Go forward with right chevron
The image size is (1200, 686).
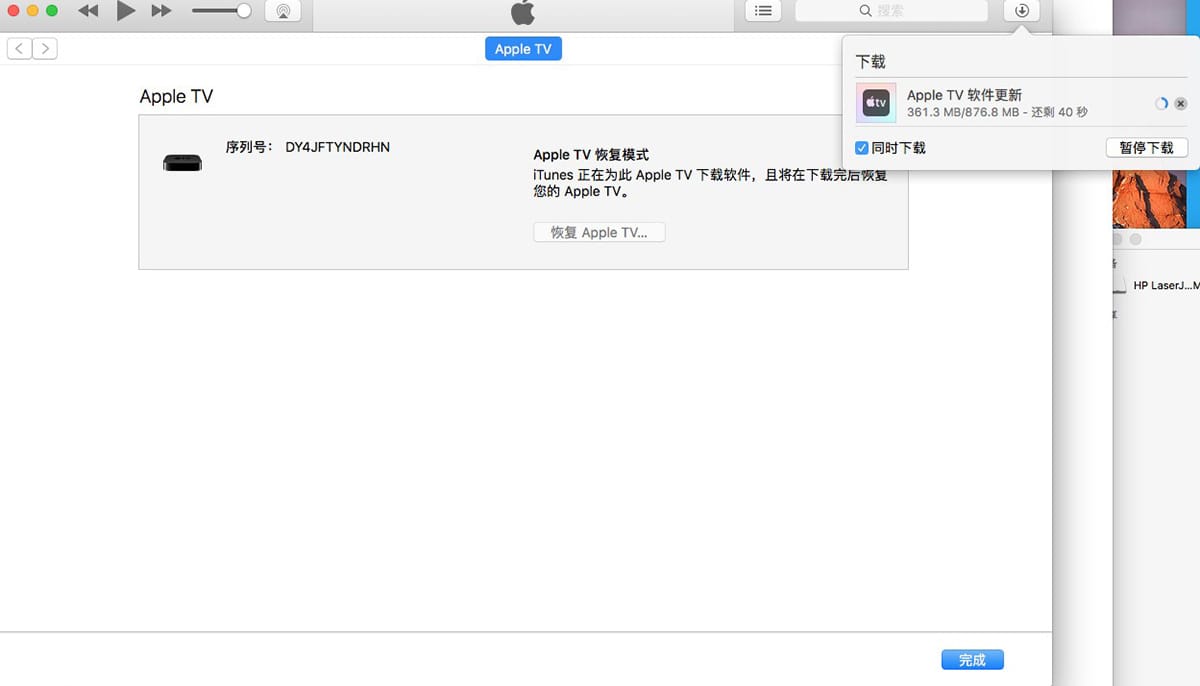point(44,48)
